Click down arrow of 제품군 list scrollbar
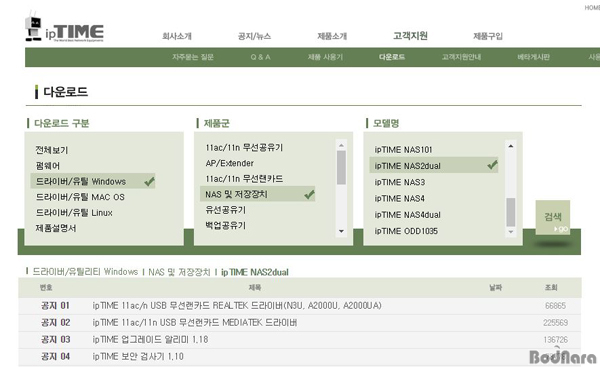The width and height of the screenshot is (600, 367). pos(341,231)
